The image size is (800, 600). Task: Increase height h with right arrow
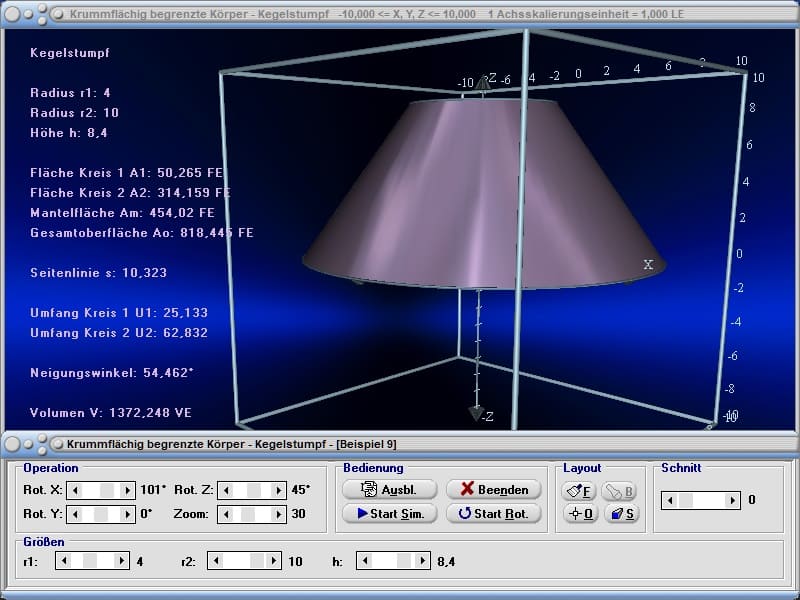click(422, 561)
